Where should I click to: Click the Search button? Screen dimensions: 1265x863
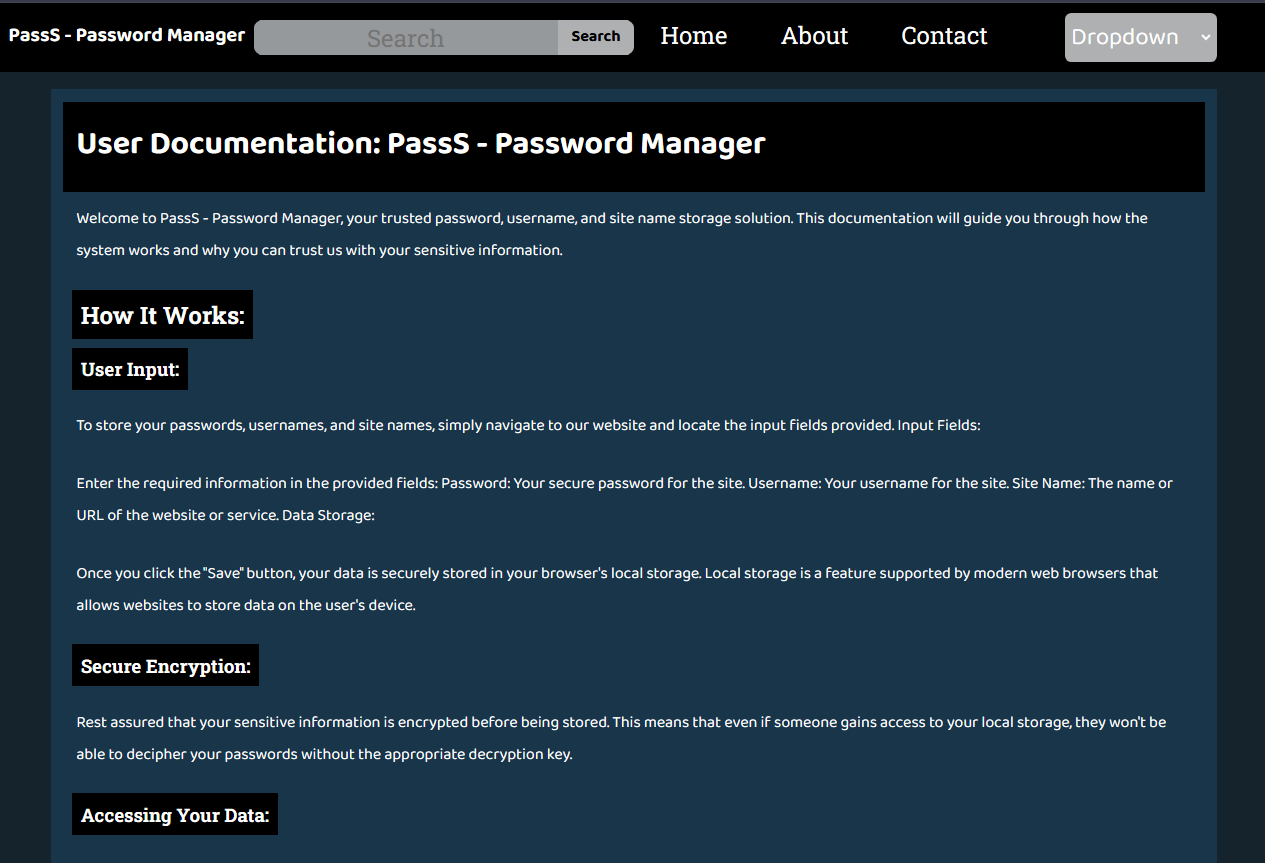(x=596, y=37)
